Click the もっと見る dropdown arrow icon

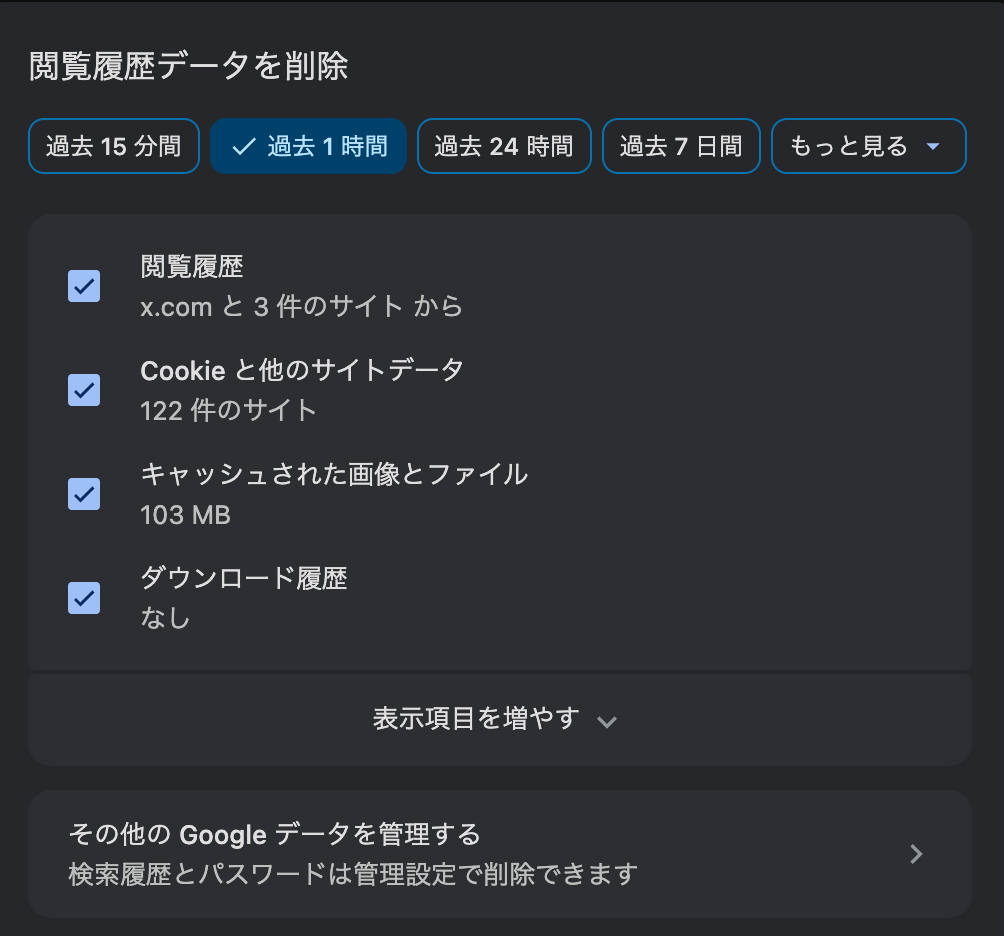(x=933, y=147)
